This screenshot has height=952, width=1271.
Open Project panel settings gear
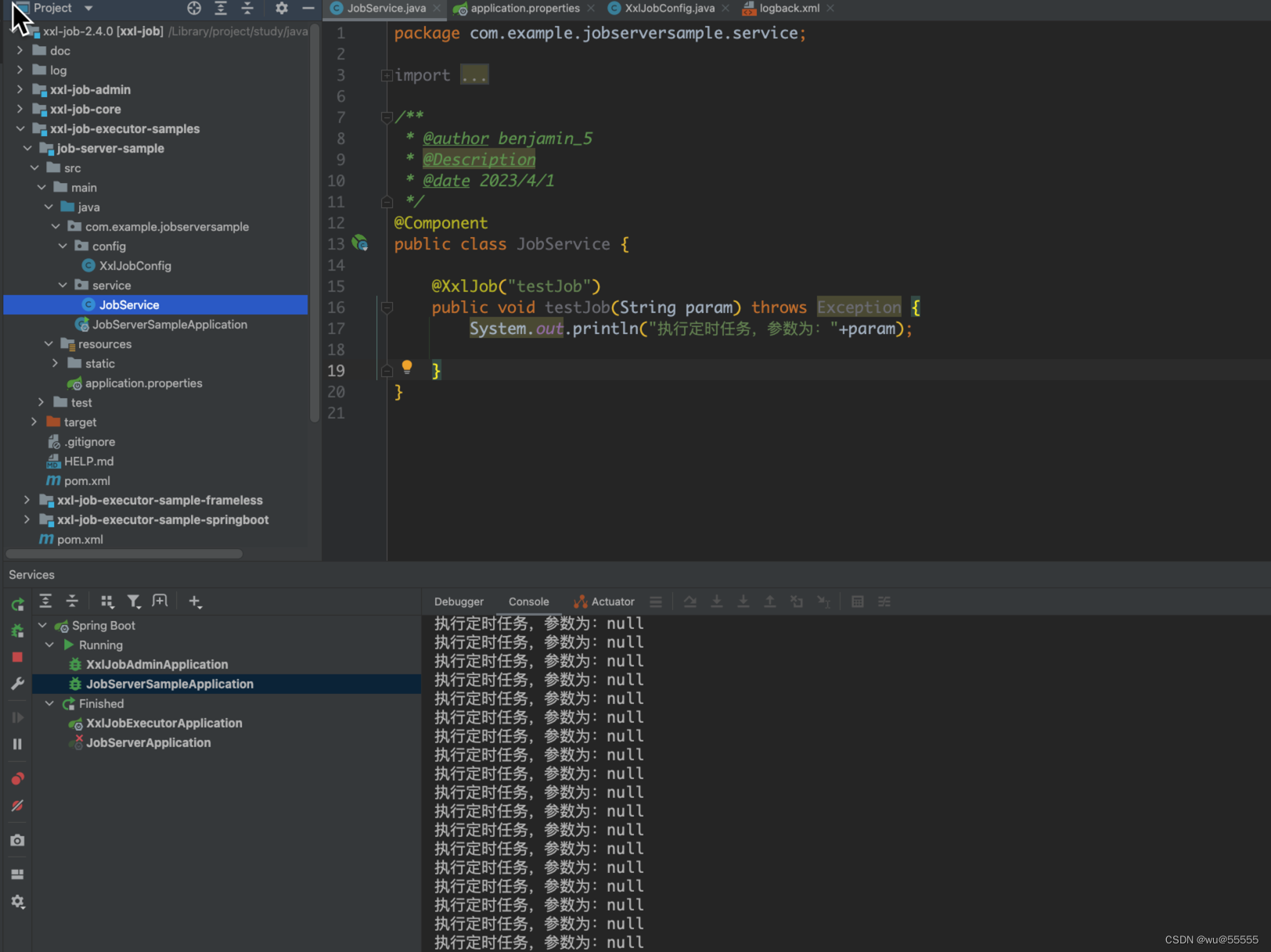click(x=282, y=8)
